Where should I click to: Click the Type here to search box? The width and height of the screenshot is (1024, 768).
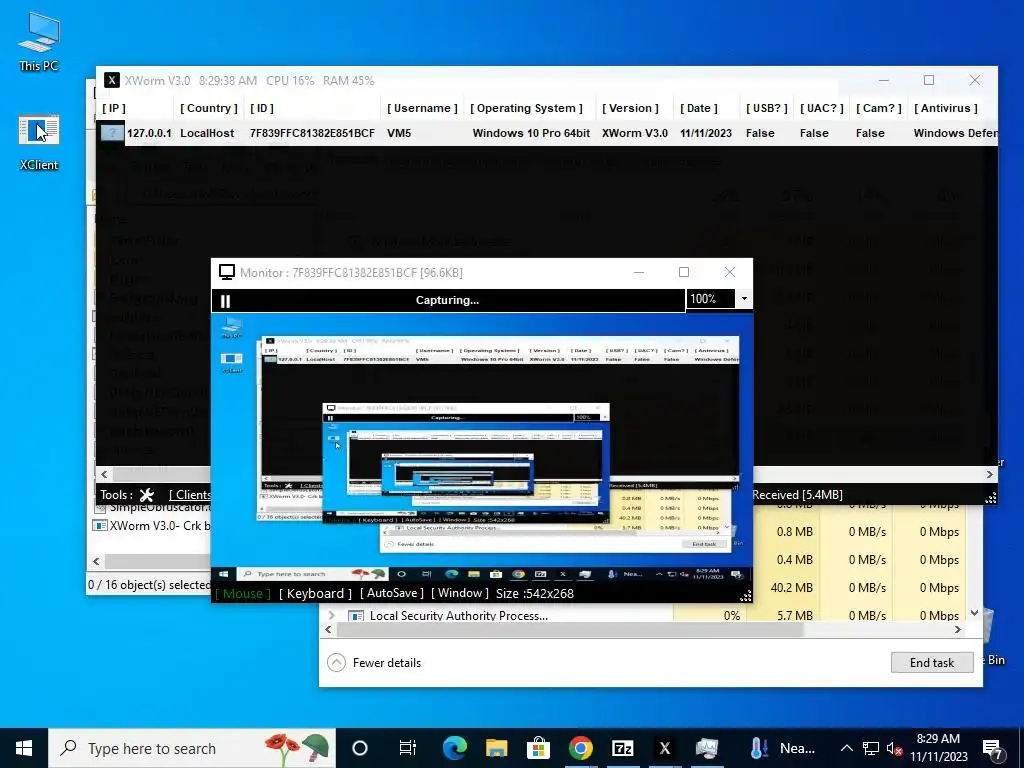pos(192,748)
